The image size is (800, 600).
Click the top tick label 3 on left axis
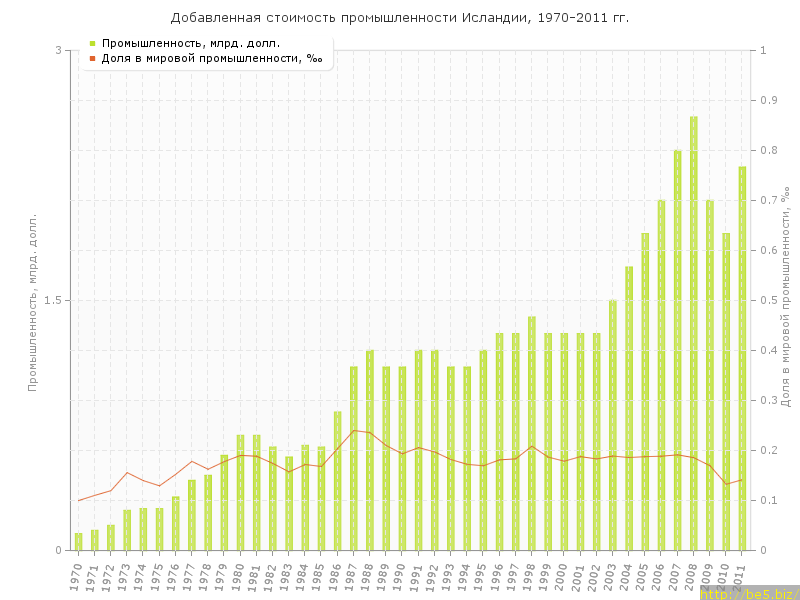pyautogui.click(x=58, y=50)
